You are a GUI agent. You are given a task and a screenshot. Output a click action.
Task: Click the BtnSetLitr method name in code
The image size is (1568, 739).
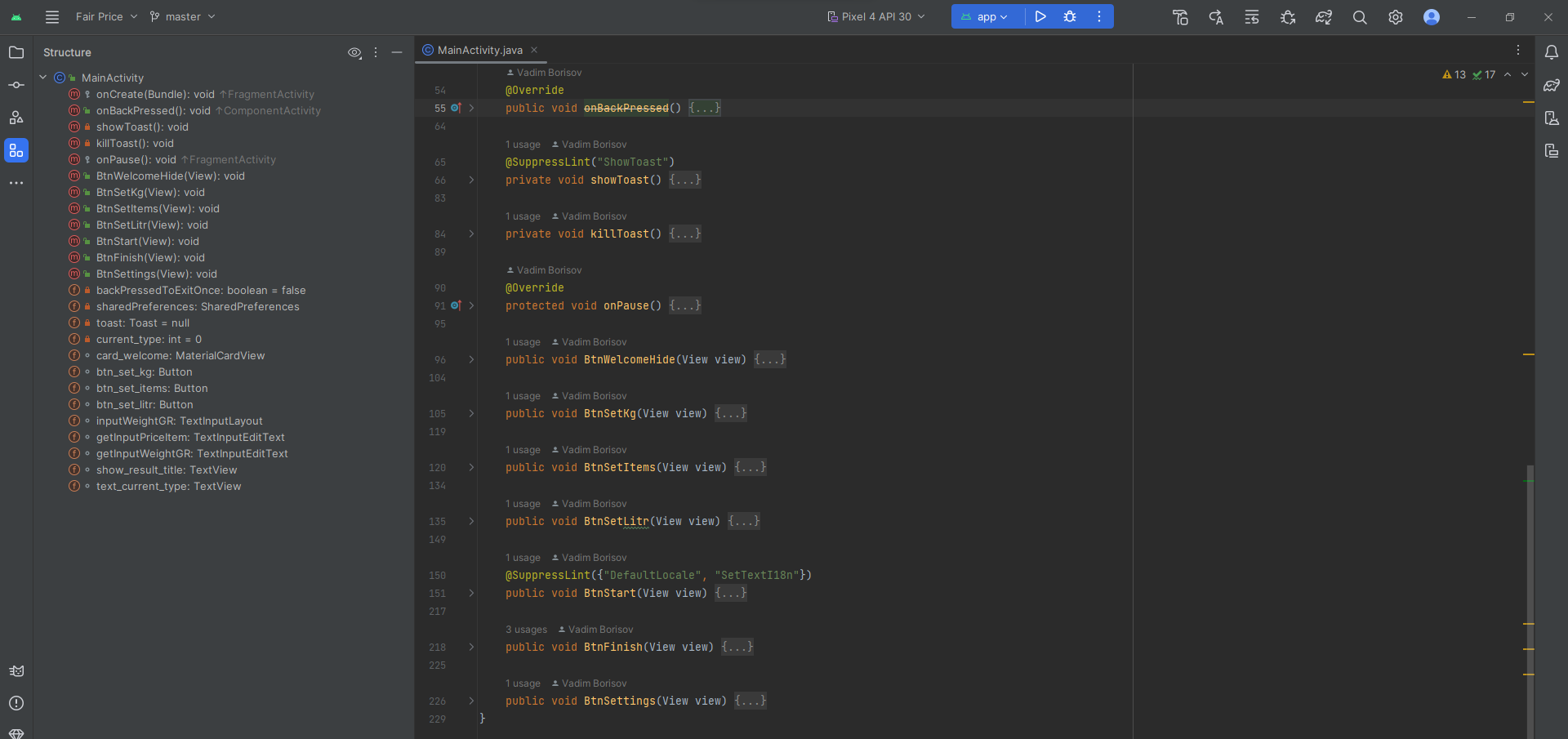[x=617, y=521]
